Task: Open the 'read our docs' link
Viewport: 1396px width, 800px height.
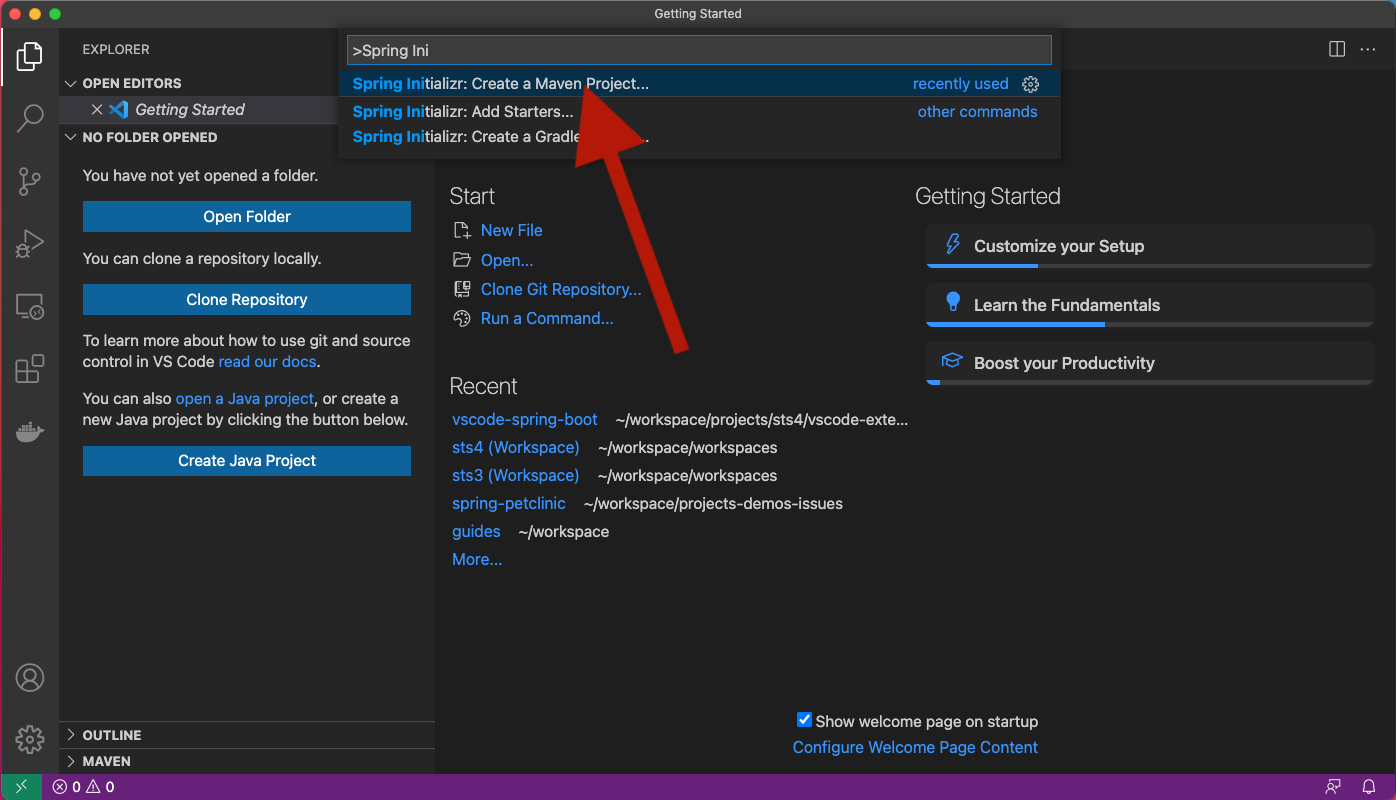Action: point(267,362)
